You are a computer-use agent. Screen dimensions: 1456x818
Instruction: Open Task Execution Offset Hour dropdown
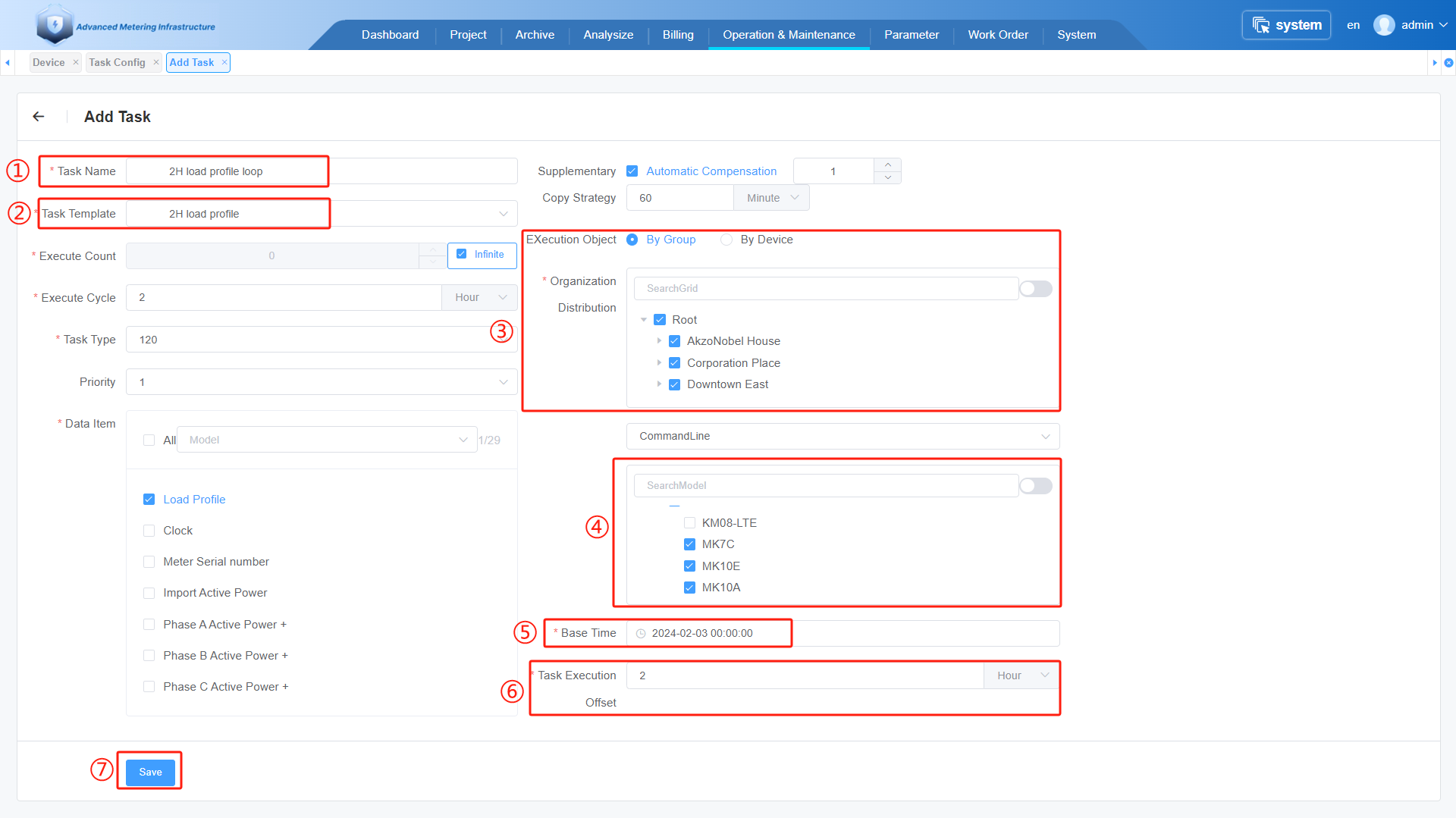[1021, 675]
